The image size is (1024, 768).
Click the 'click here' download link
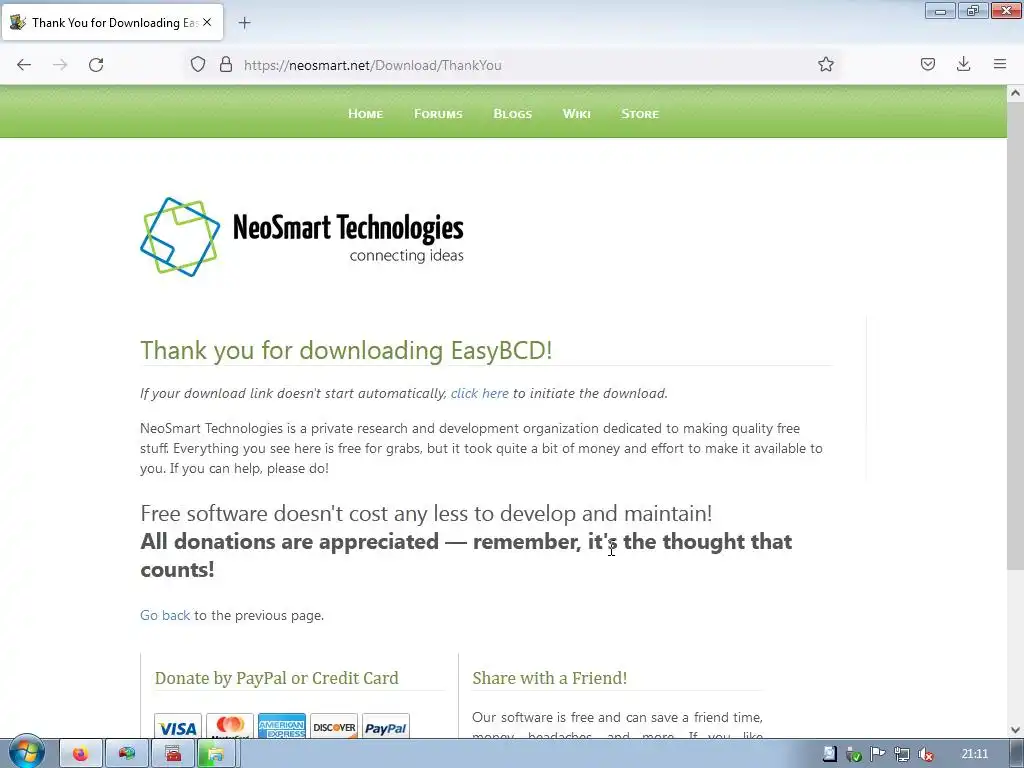(479, 393)
